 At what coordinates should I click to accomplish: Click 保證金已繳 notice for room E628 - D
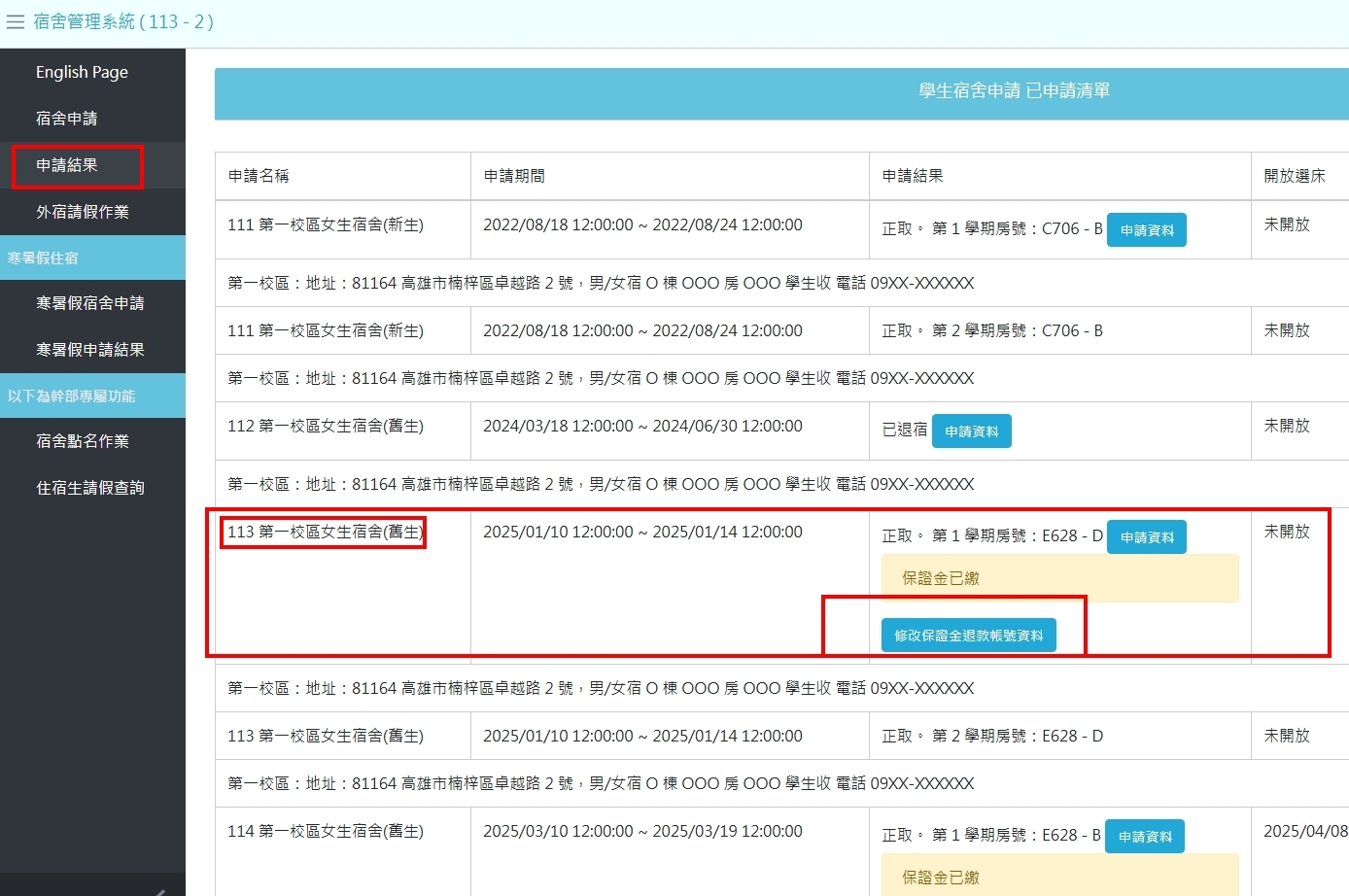tap(1060, 578)
